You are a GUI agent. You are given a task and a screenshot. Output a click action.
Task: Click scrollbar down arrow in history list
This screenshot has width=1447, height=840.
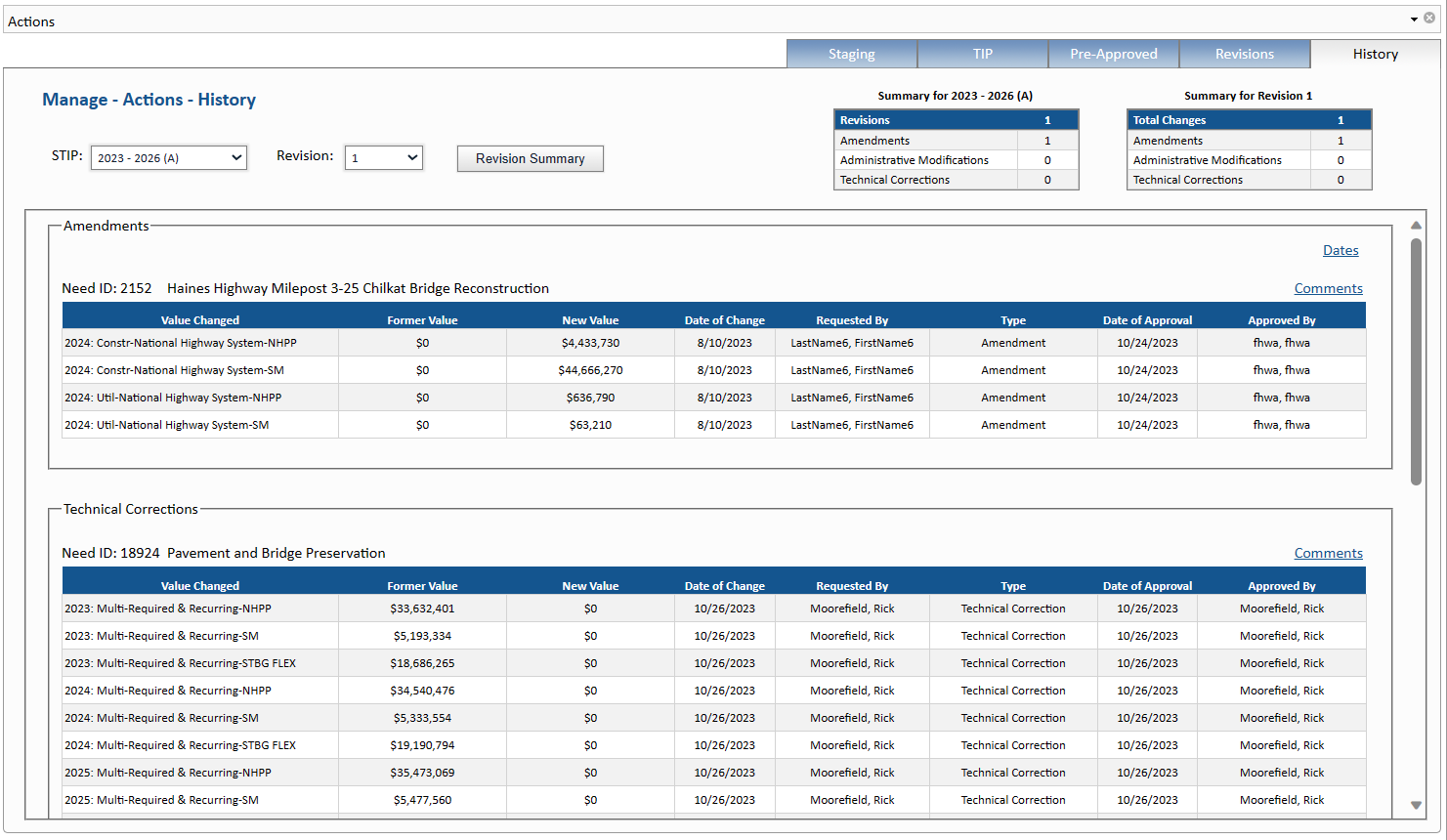tap(1416, 805)
